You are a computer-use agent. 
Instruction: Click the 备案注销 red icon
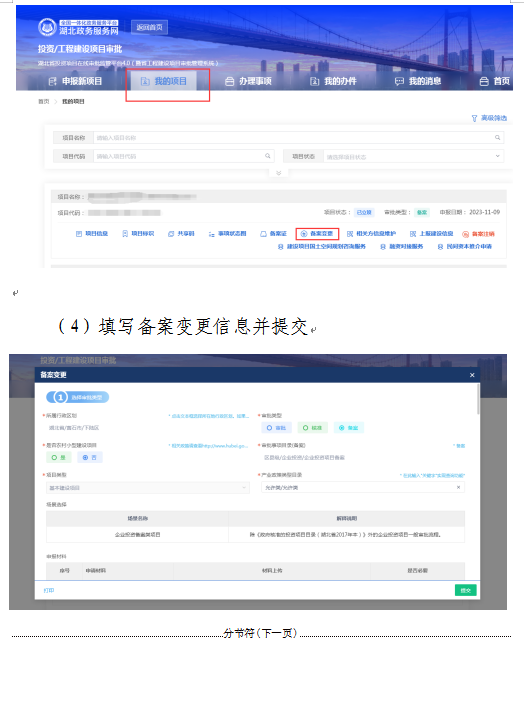466,234
